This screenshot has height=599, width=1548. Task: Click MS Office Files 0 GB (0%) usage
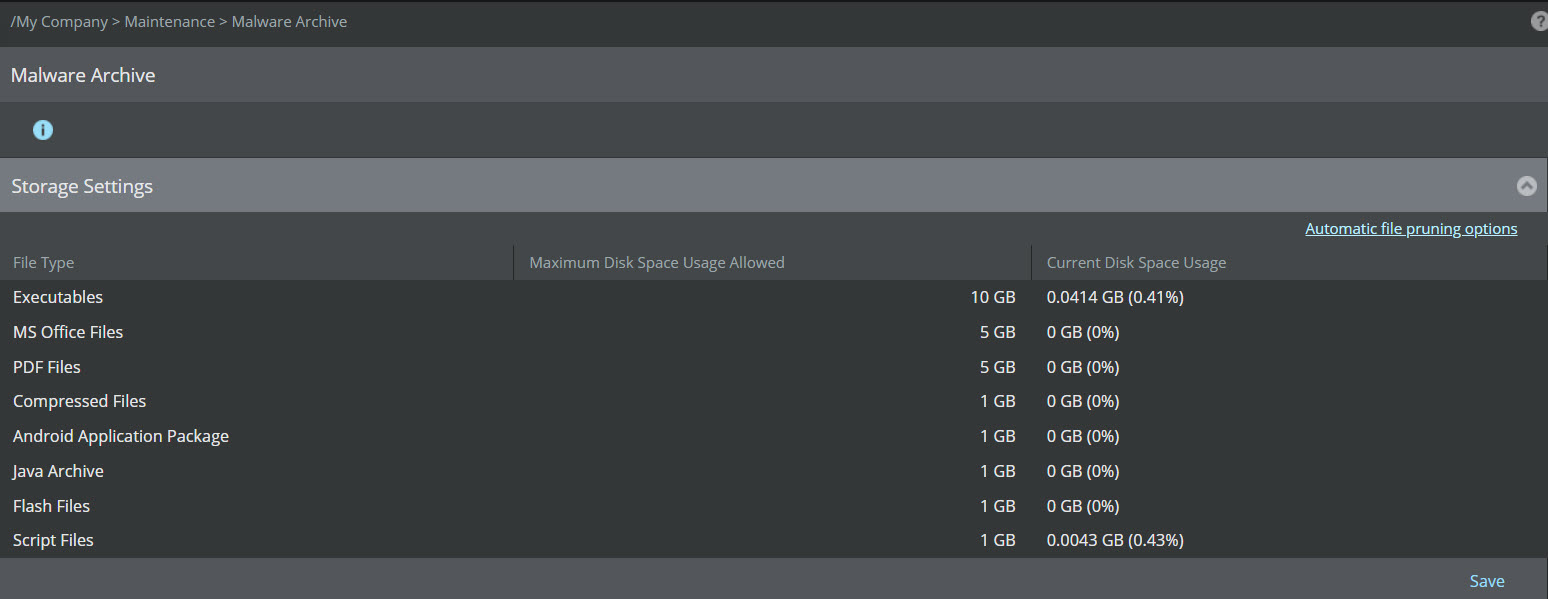[x=1083, y=332]
